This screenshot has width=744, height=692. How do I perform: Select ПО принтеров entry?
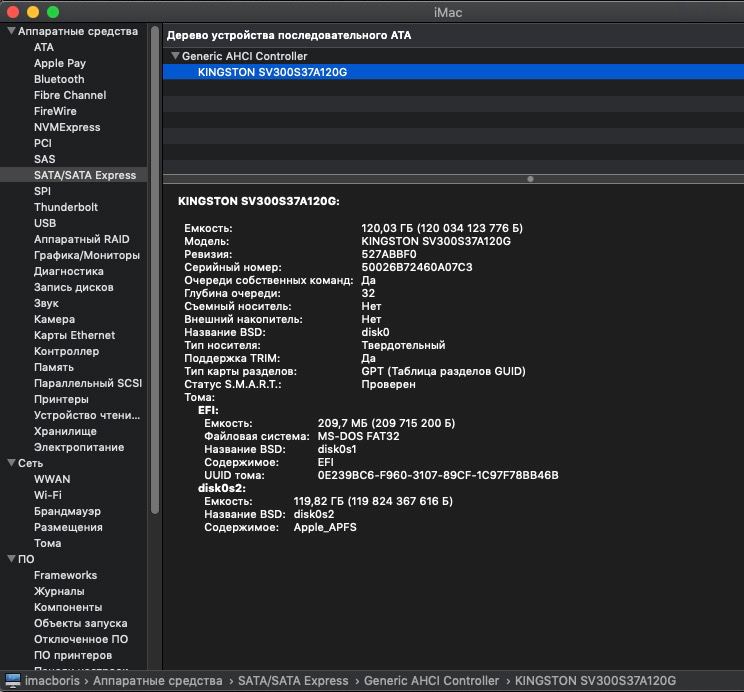(73, 655)
